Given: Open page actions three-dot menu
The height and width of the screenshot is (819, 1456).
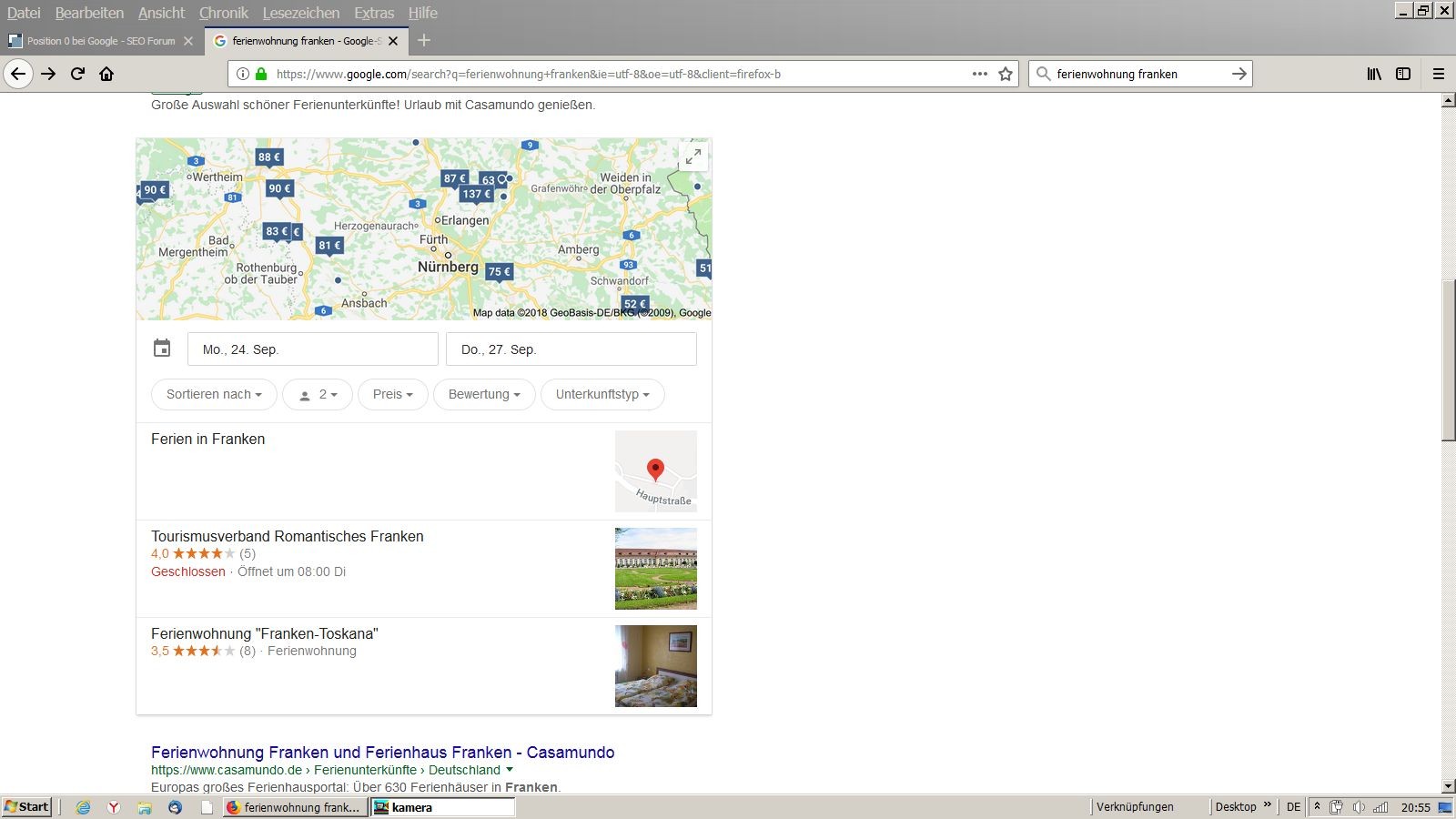Looking at the screenshot, I should point(980,74).
